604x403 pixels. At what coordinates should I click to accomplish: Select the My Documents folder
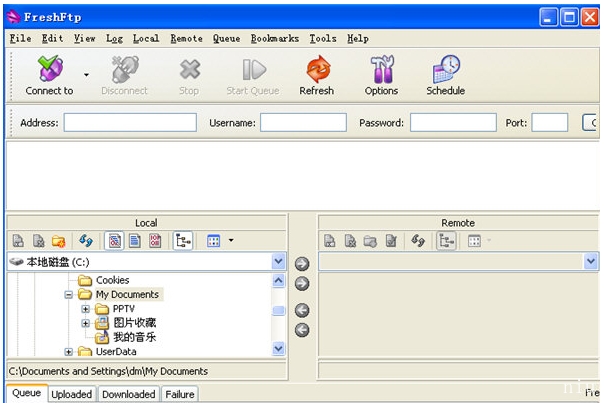127,294
